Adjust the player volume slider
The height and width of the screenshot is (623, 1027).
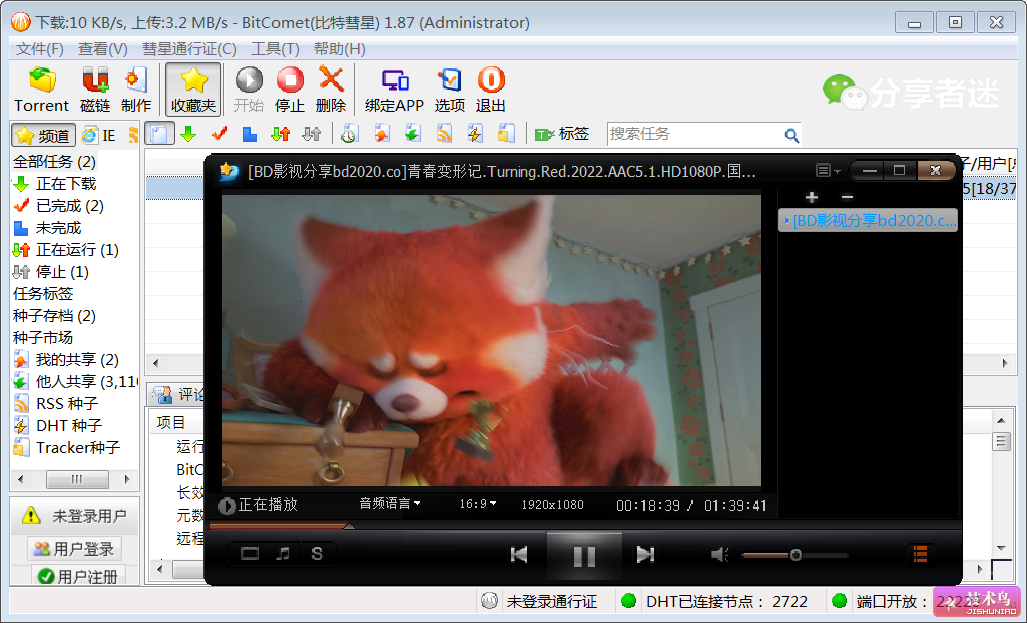click(794, 556)
